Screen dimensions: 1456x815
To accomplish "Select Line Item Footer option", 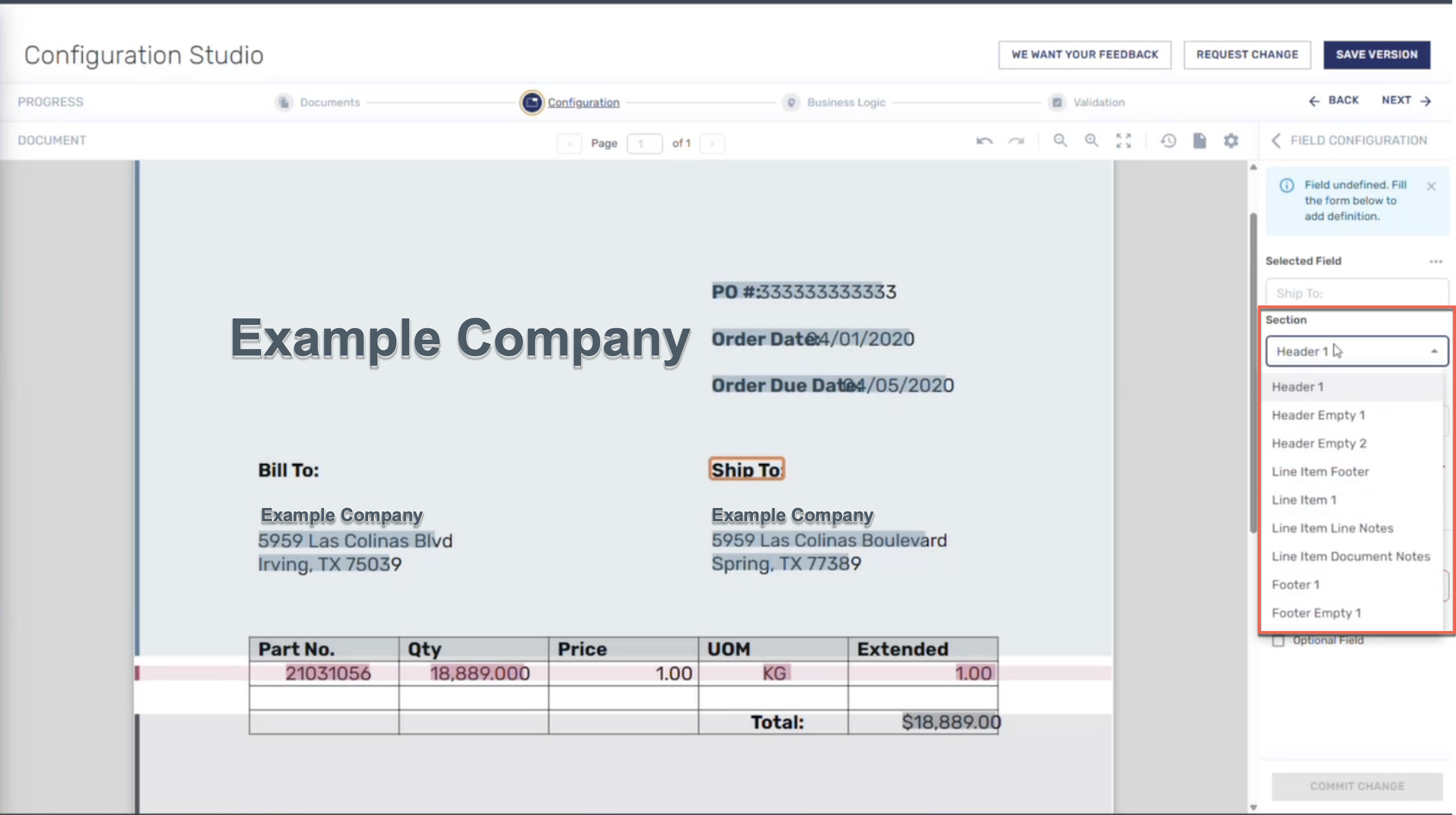I will tap(1320, 472).
